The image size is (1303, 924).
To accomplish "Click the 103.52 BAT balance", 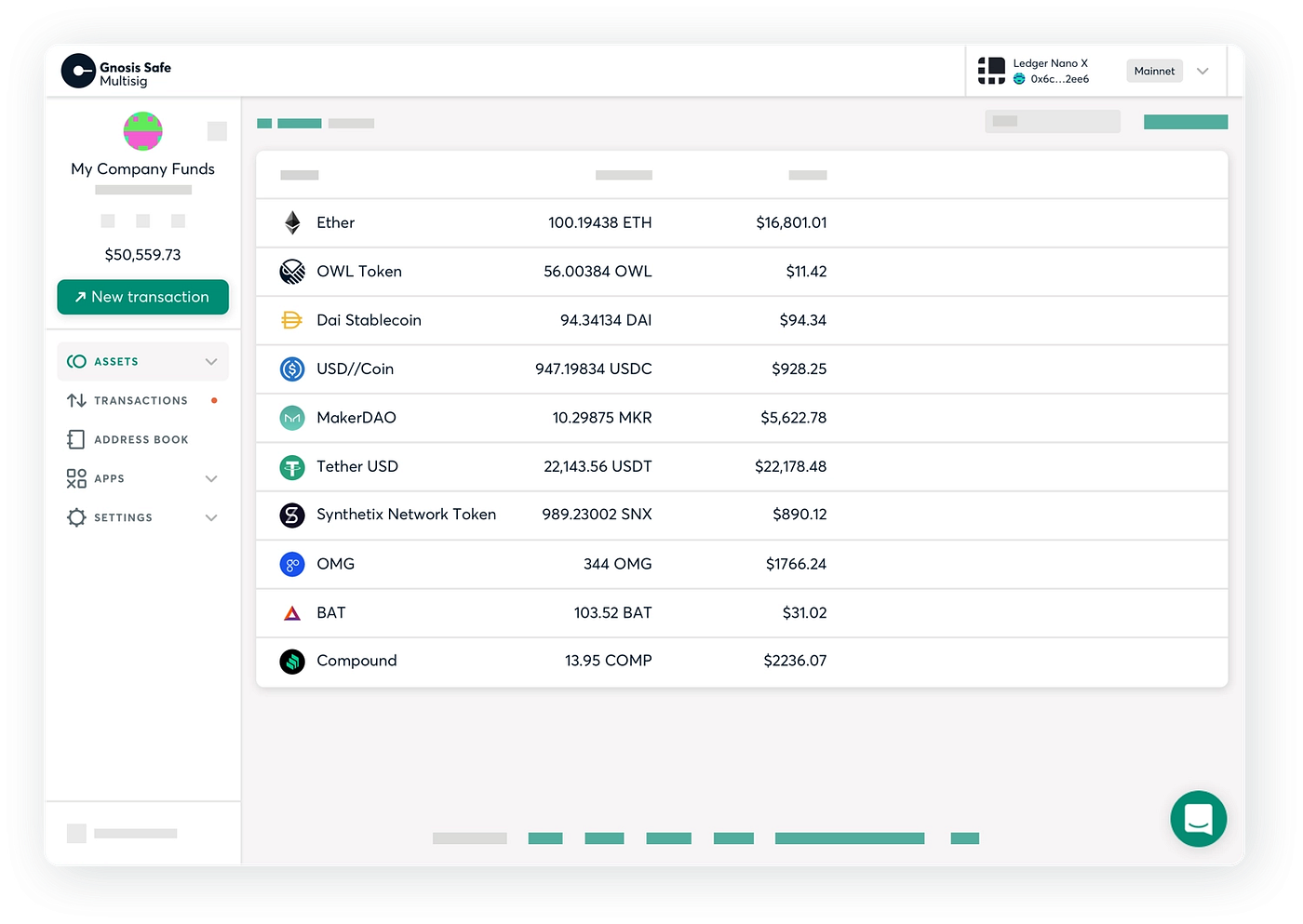I will click(x=612, y=613).
